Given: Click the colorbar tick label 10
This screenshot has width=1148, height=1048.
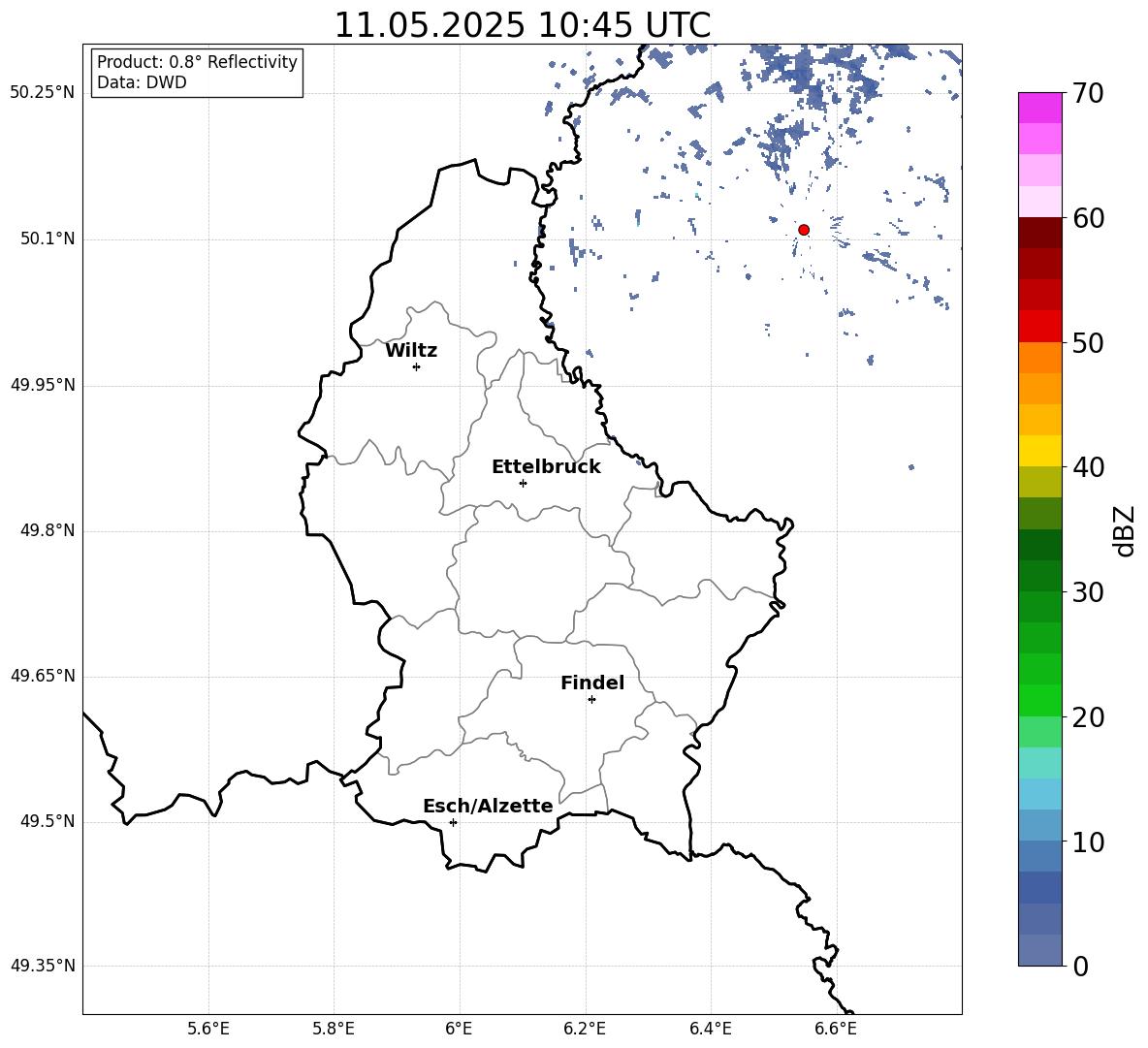Looking at the screenshot, I should click(x=1089, y=842).
